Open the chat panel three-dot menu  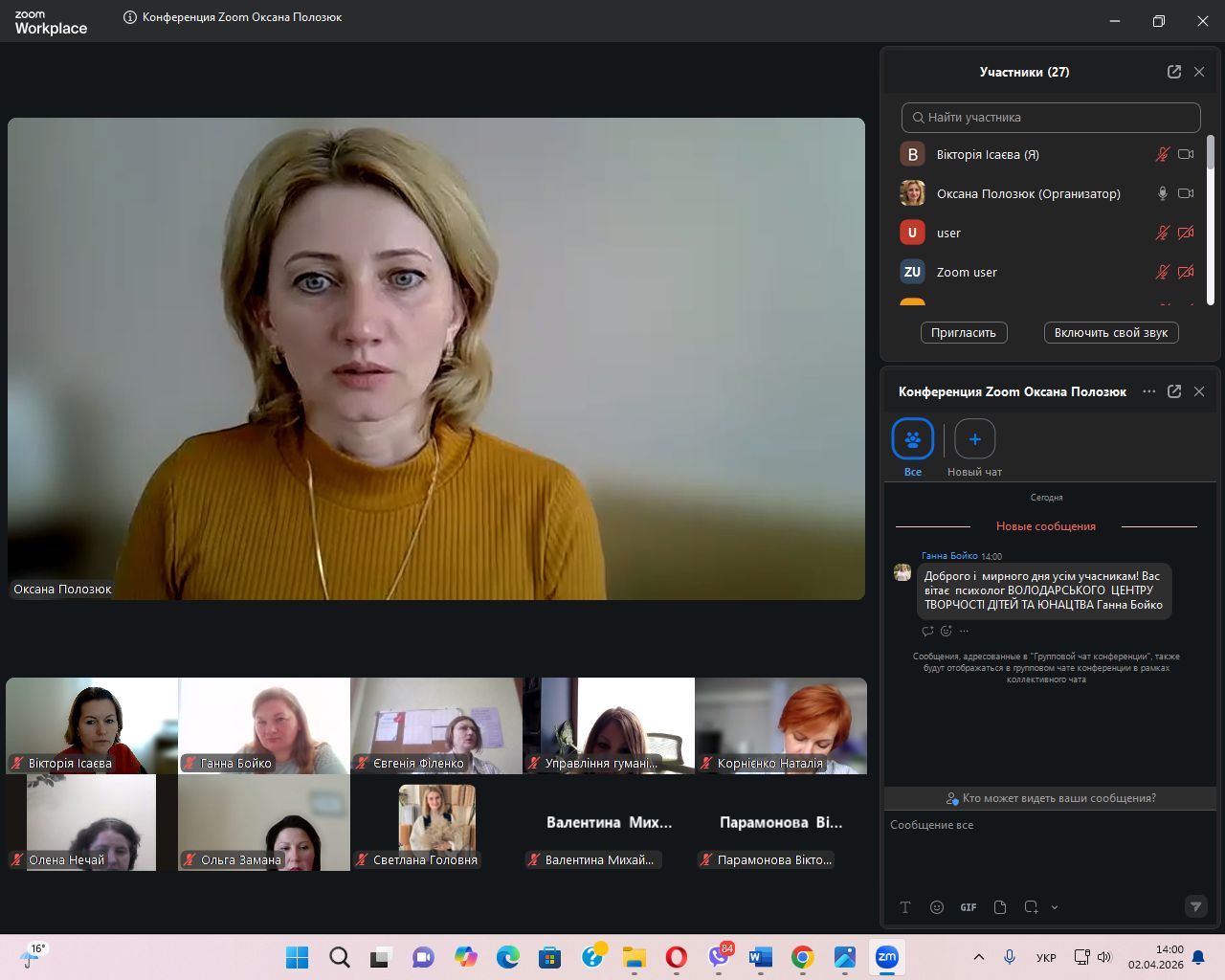point(1149,391)
